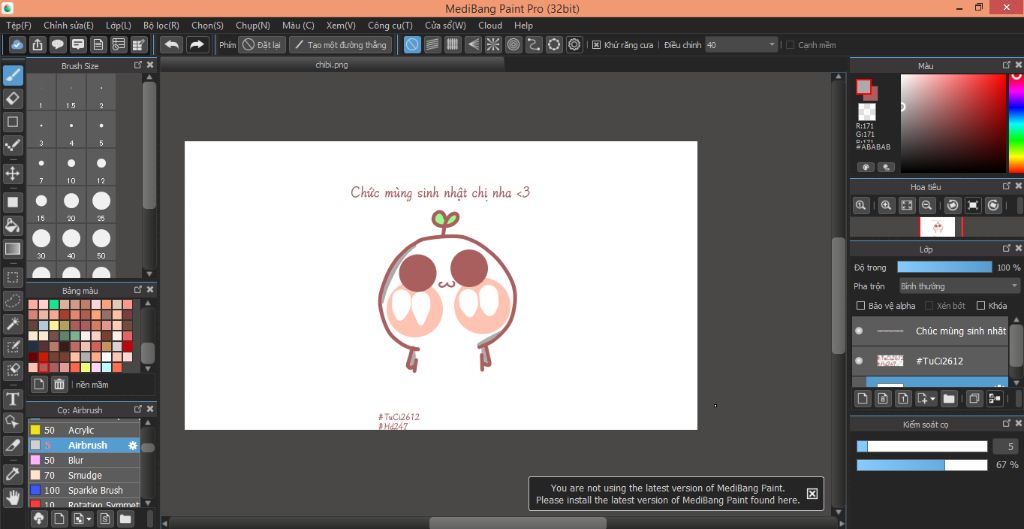Open the Chỉnh sửa(E) menu
Image resolution: width=1024 pixels, height=529 pixels.
(x=69, y=25)
